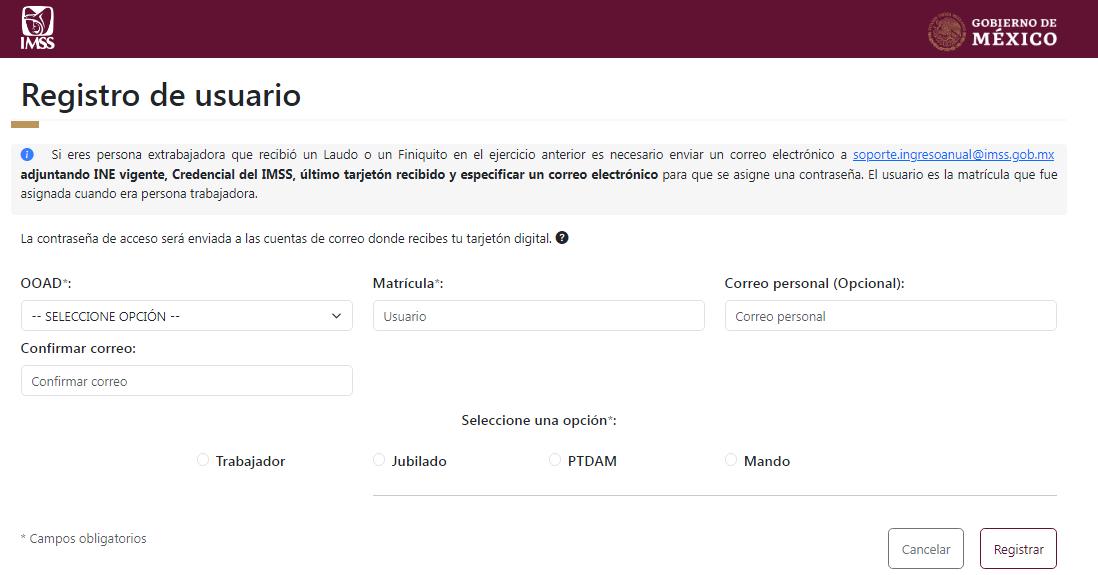
Task: Focus the Matrícula Usuario input field
Action: point(538,316)
